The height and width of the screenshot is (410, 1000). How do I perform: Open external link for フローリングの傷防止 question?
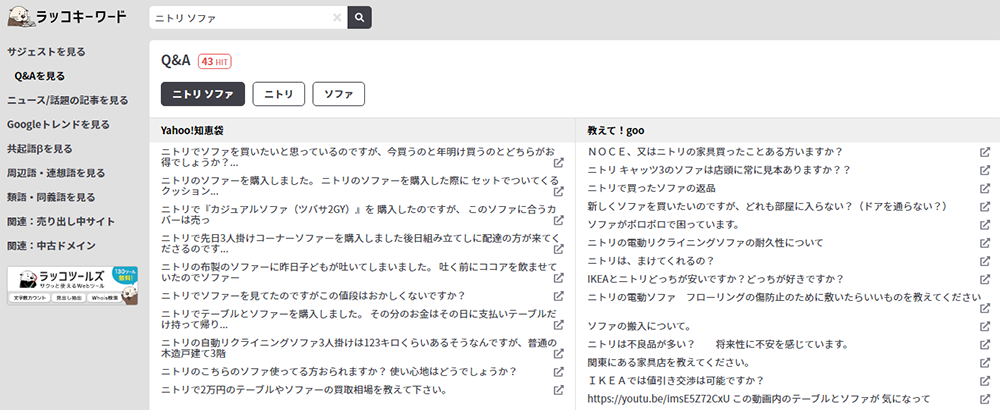[985, 309]
